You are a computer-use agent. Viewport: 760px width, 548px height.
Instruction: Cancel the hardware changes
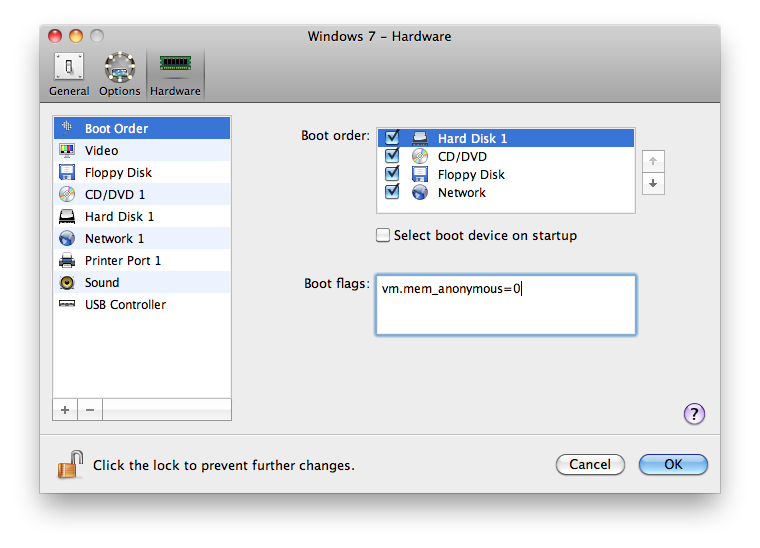coord(590,465)
